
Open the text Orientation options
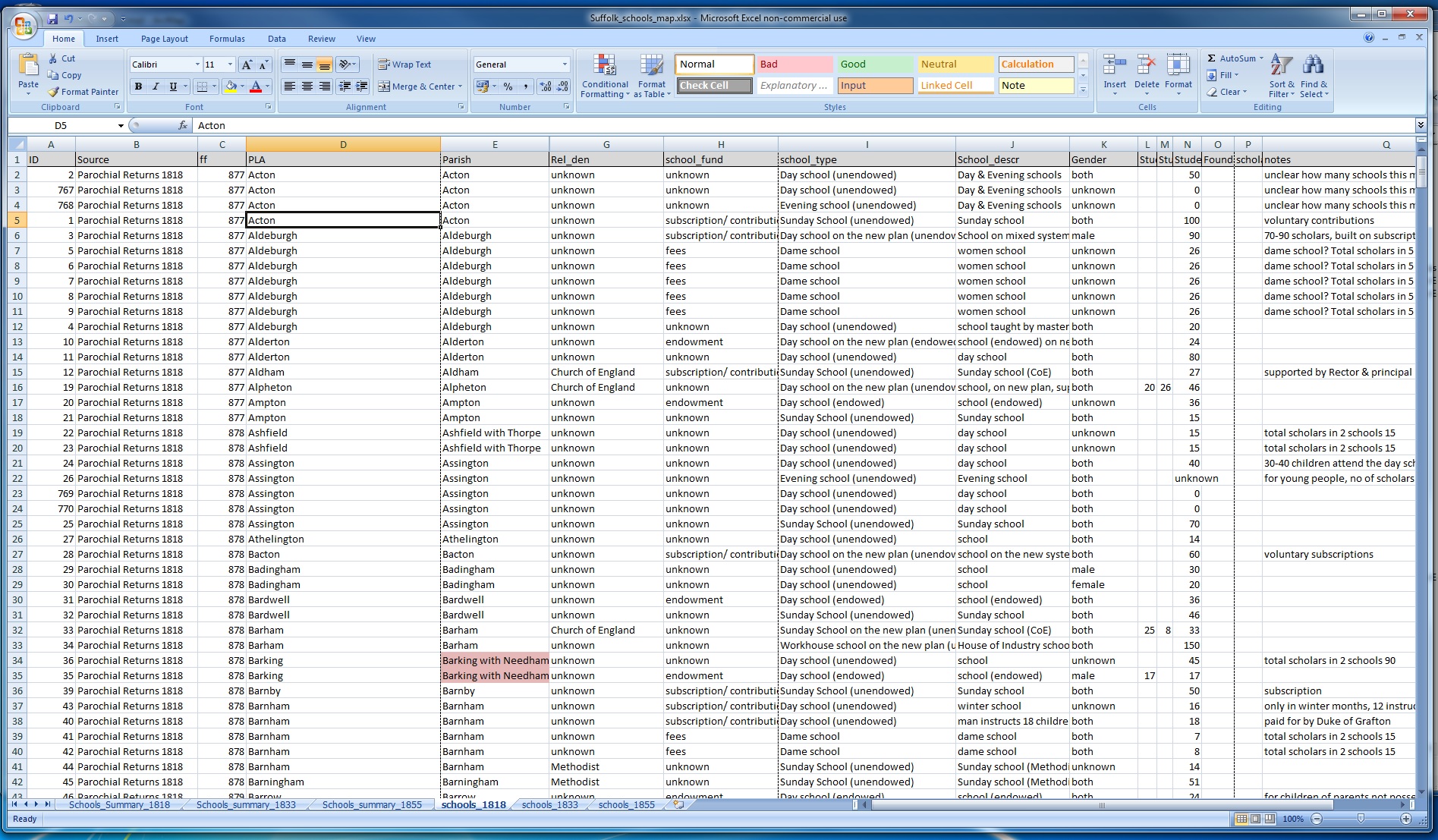pos(347,64)
